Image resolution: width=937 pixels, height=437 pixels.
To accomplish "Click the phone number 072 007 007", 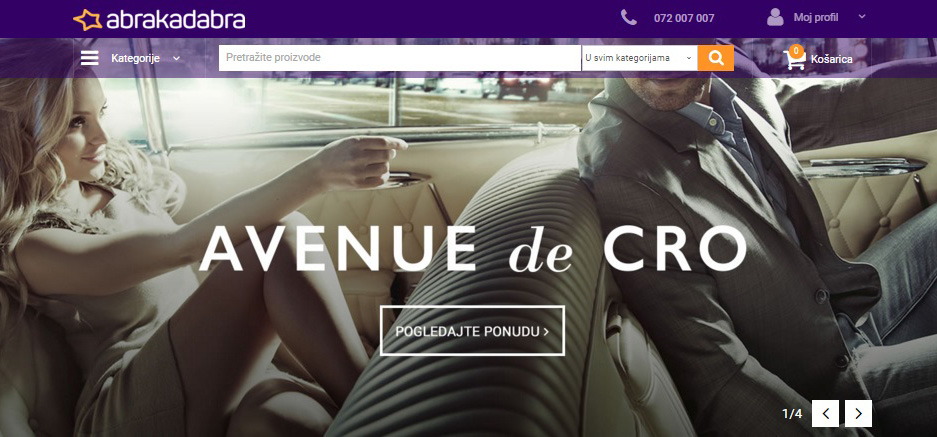I will (x=684, y=18).
